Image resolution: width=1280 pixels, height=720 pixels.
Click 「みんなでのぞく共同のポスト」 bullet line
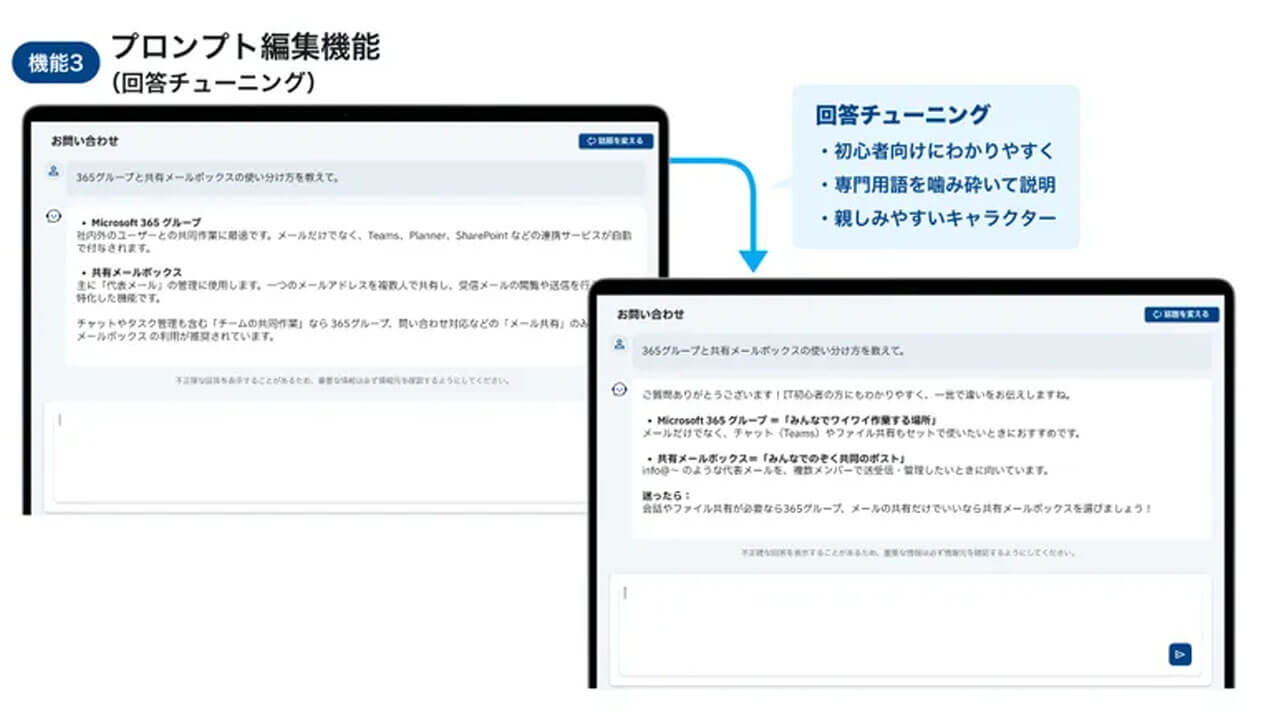coord(776,458)
